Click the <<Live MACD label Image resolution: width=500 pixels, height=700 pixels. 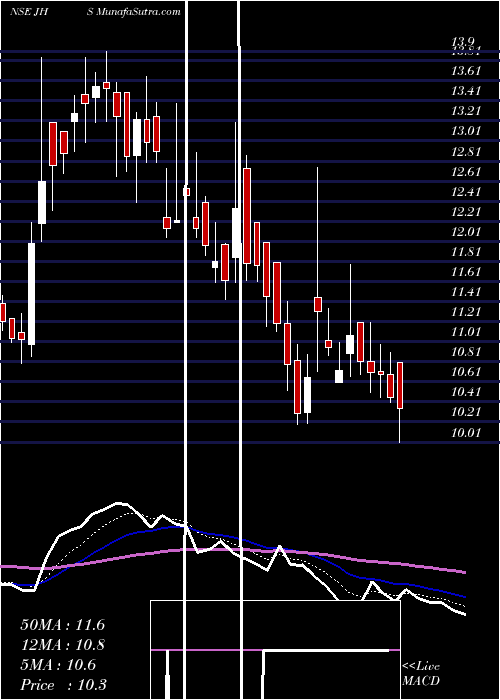[421, 674]
